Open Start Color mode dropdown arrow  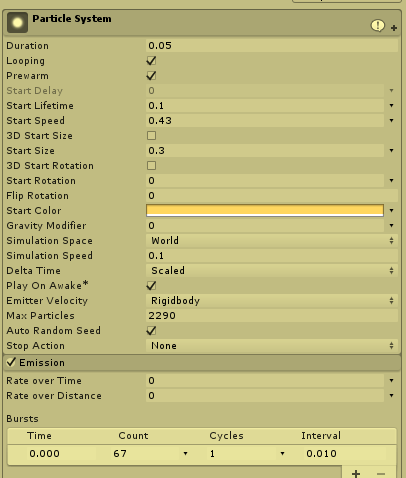[392, 211]
